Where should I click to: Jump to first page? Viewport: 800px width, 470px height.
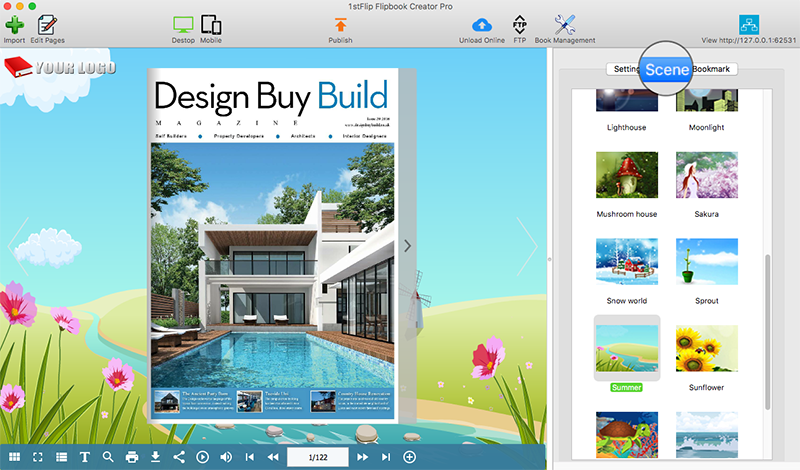coord(249,457)
